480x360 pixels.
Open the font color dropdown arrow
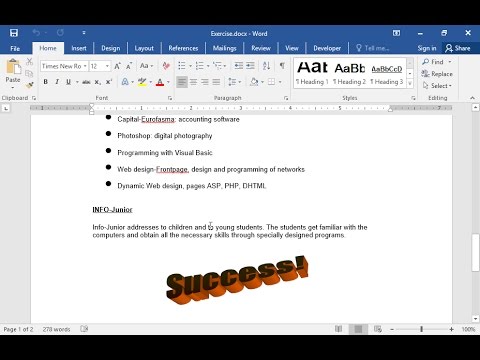(x=168, y=82)
